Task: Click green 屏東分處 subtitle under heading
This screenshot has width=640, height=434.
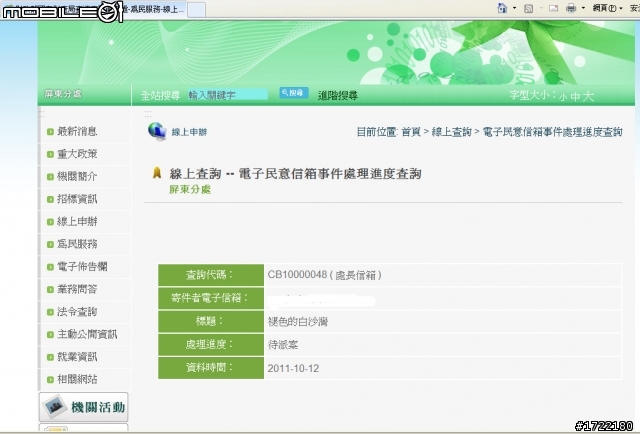Action: click(190, 189)
